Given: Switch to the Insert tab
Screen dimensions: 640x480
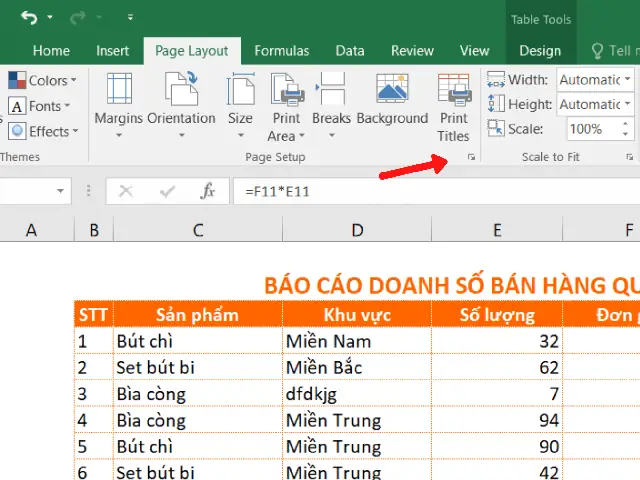Looking at the screenshot, I should click(x=112, y=51).
